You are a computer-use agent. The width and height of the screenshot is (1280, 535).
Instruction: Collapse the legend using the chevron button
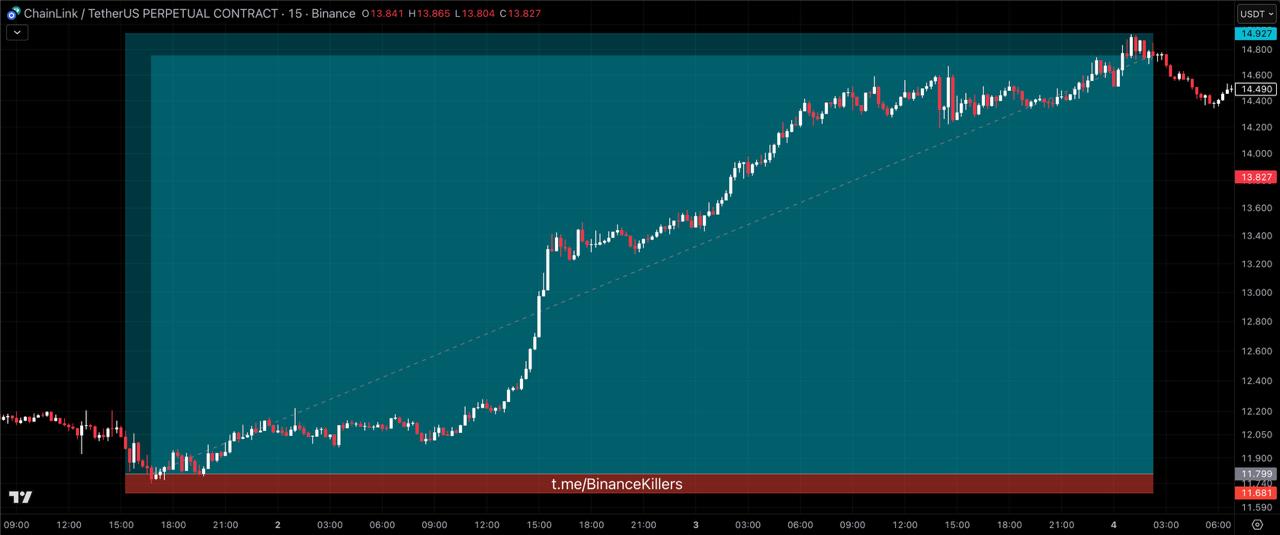[17, 32]
